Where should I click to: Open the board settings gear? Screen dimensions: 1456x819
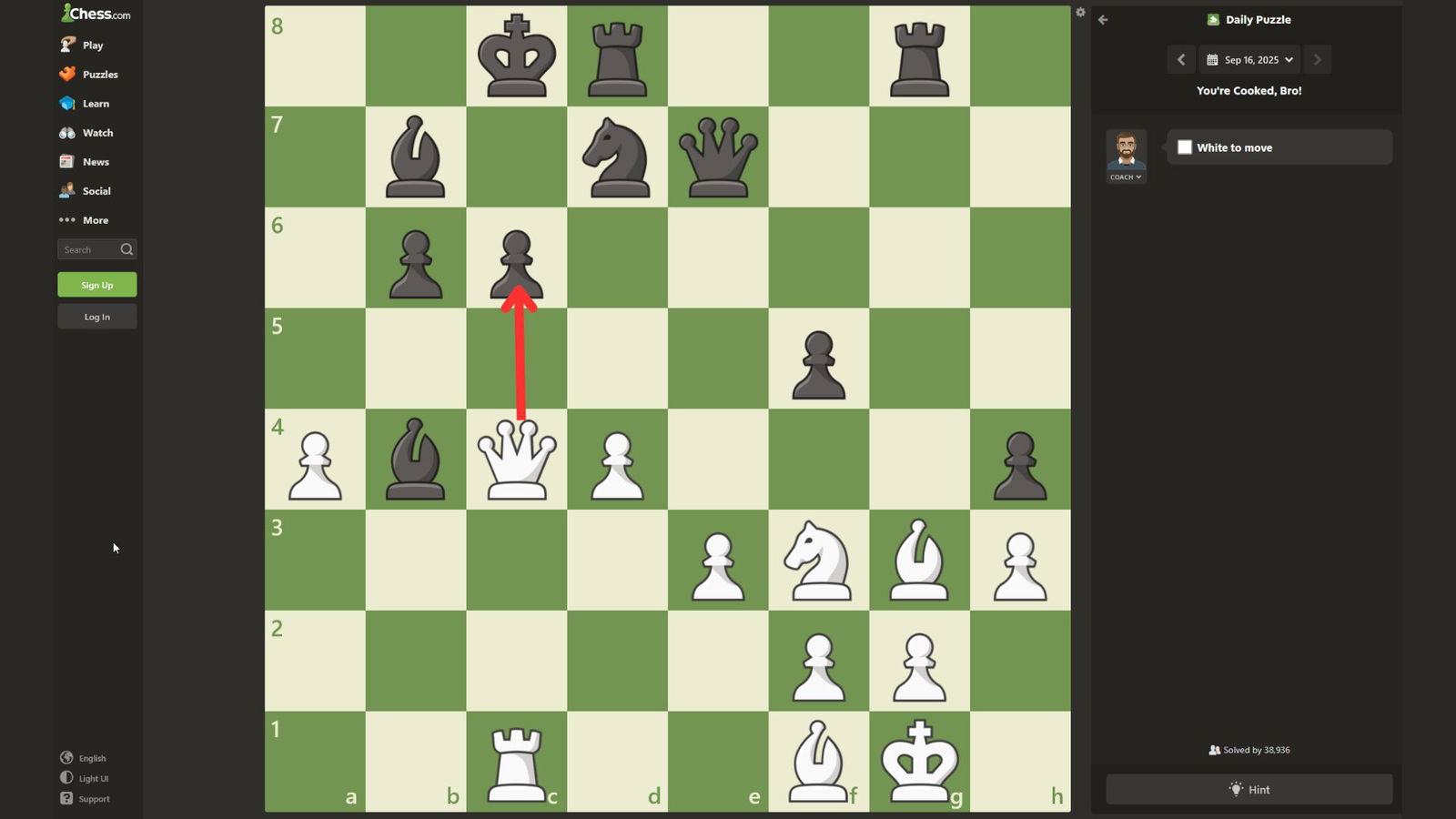click(1080, 13)
